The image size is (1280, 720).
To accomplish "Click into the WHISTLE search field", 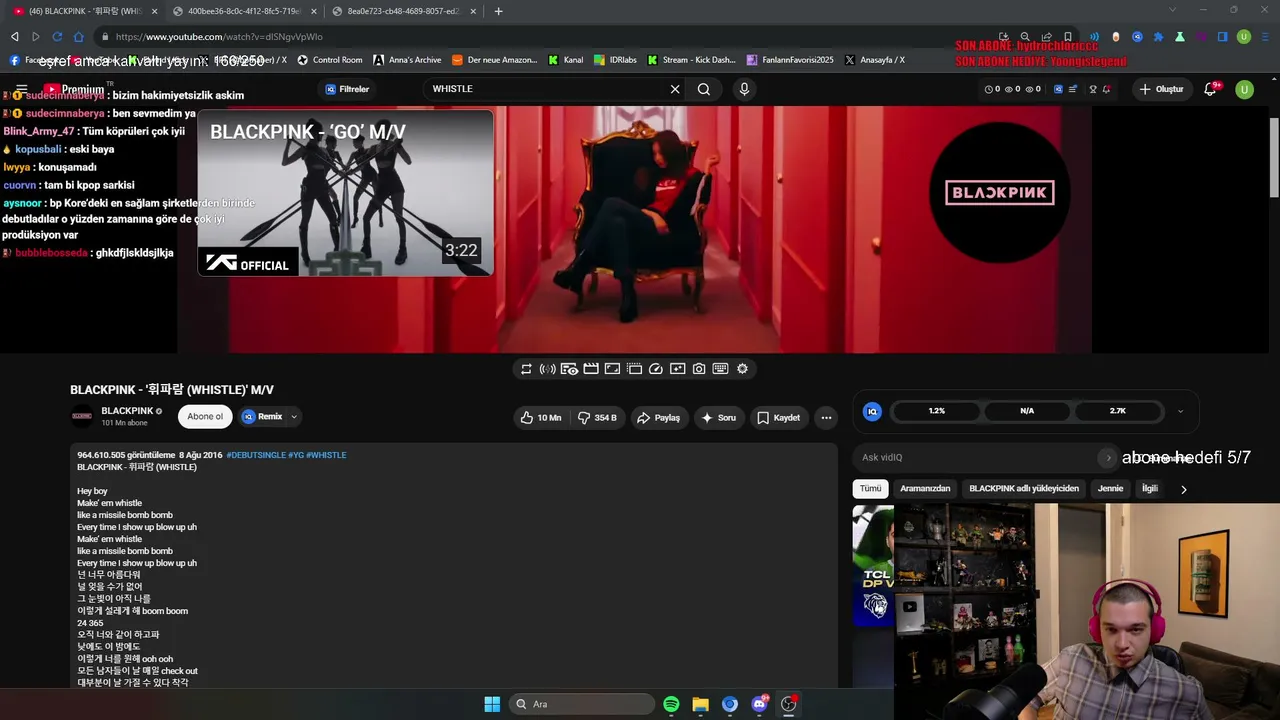I will [545, 89].
